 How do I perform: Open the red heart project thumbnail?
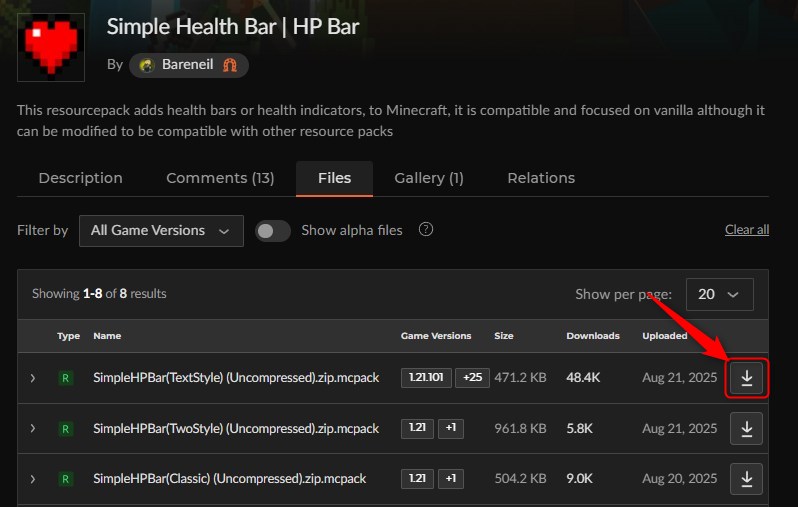click(x=51, y=47)
